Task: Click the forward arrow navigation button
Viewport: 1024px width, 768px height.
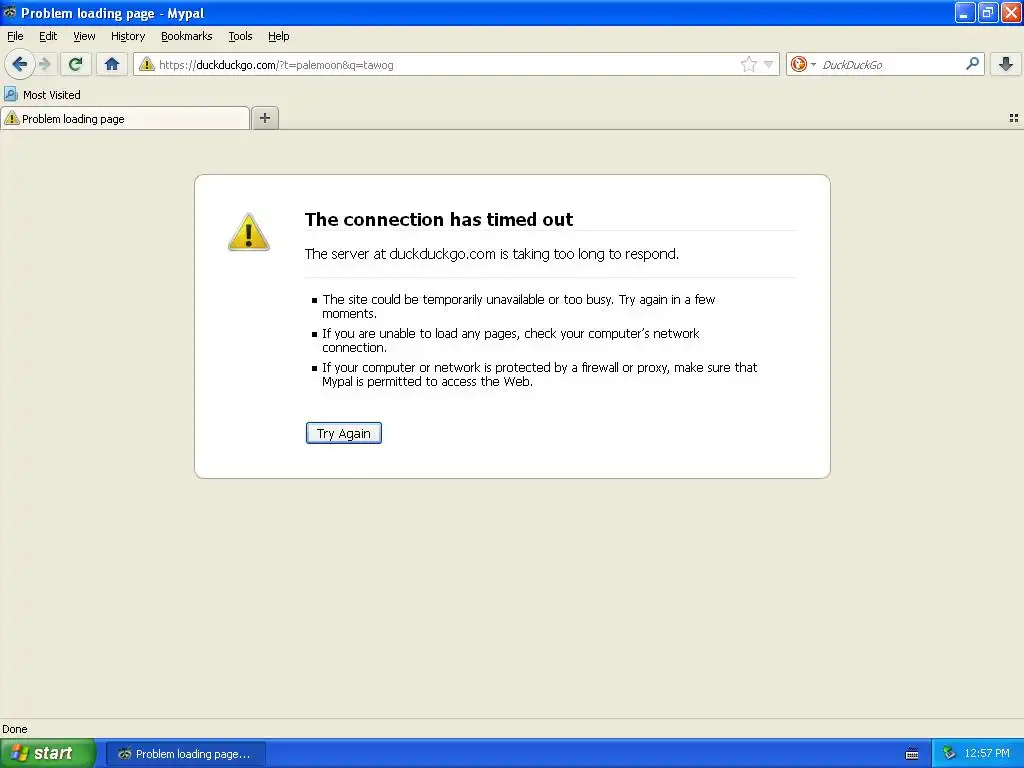Action: [45, 64]
